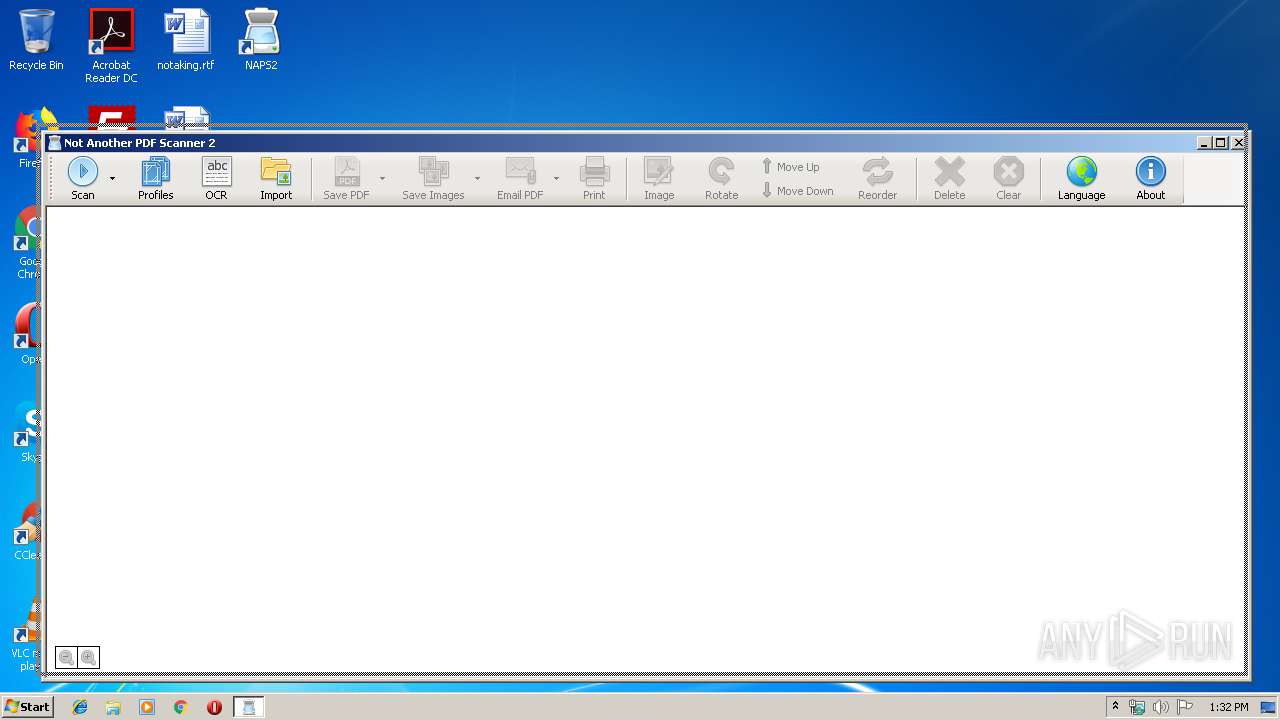Click the Save Images toolbar icon
The height and width of the screenshot is (720, 1280).
433,179
